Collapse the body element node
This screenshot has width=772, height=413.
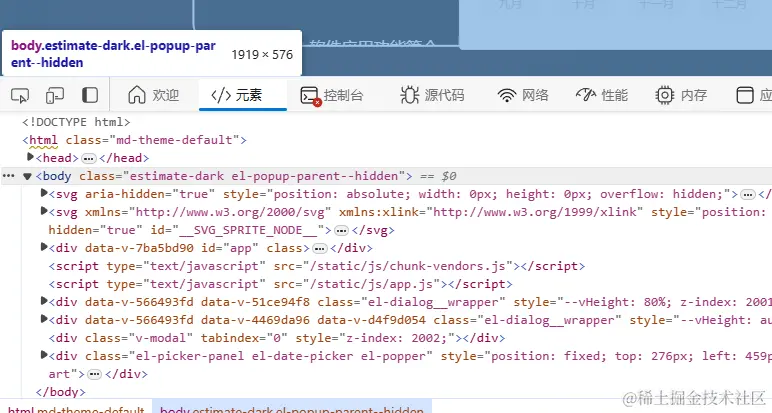pyautogui.click(x=28, y=176)
